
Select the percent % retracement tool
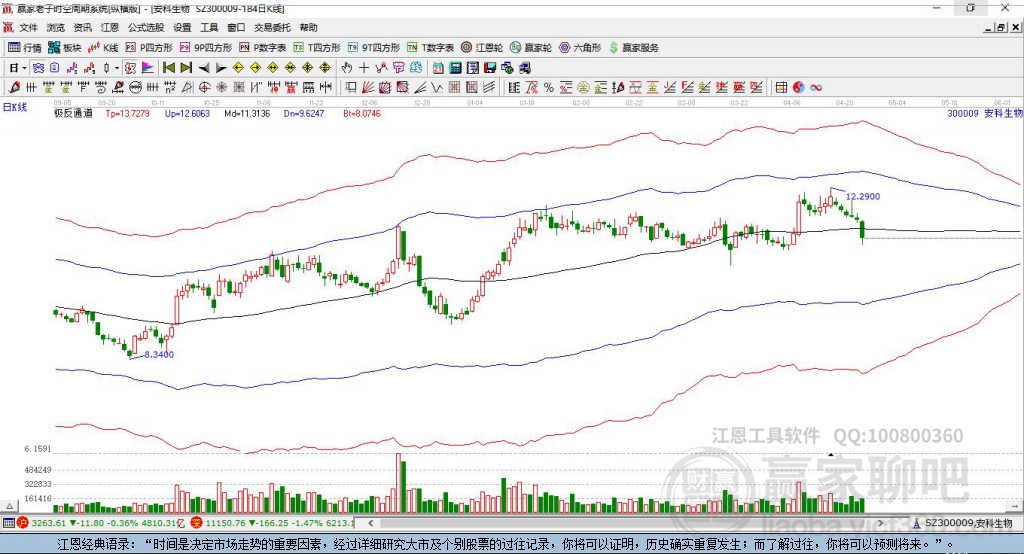(549, 88)
